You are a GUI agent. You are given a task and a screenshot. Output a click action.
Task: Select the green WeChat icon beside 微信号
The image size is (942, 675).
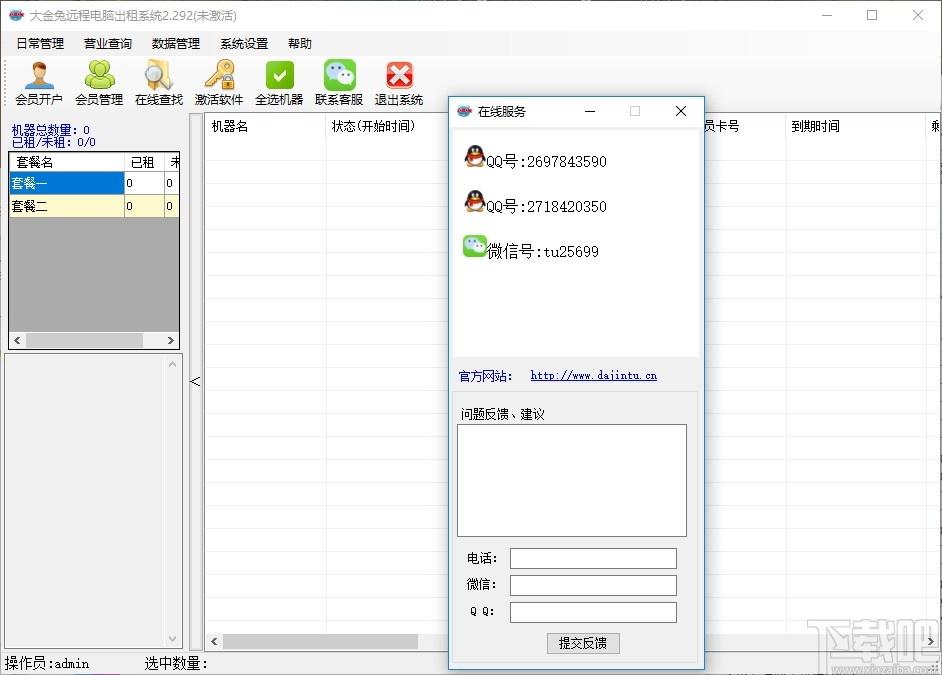[x=475, y=246]
